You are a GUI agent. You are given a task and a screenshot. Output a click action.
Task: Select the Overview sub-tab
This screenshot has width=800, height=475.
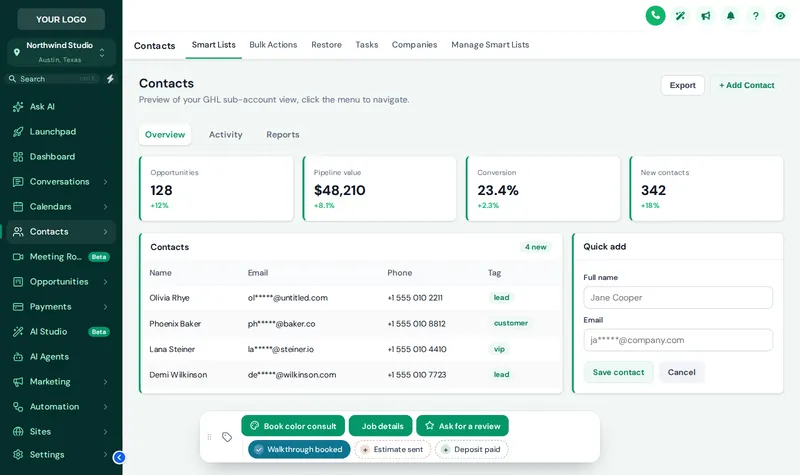pos(165,135)
